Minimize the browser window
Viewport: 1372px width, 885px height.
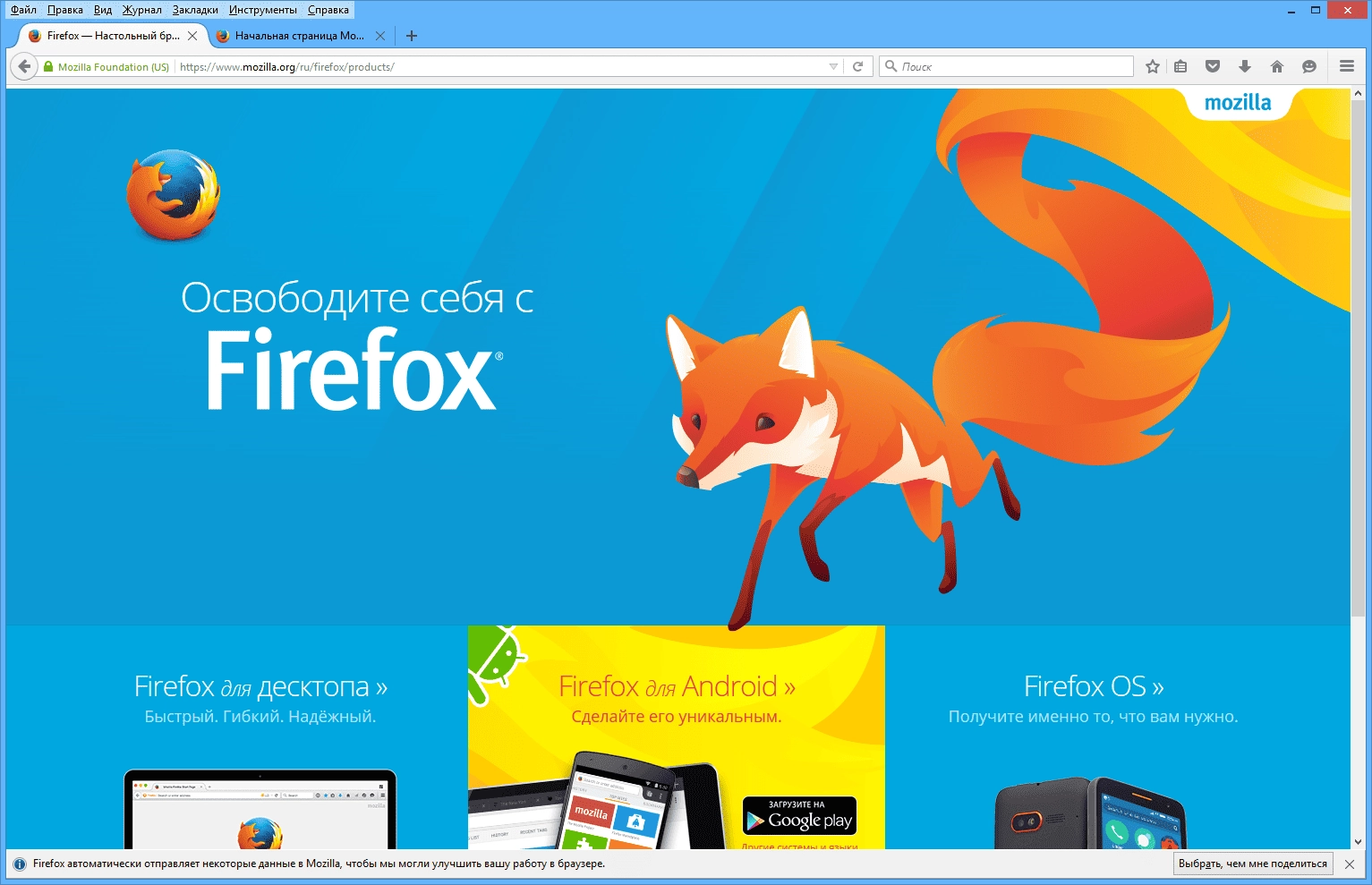point(1291,11)
